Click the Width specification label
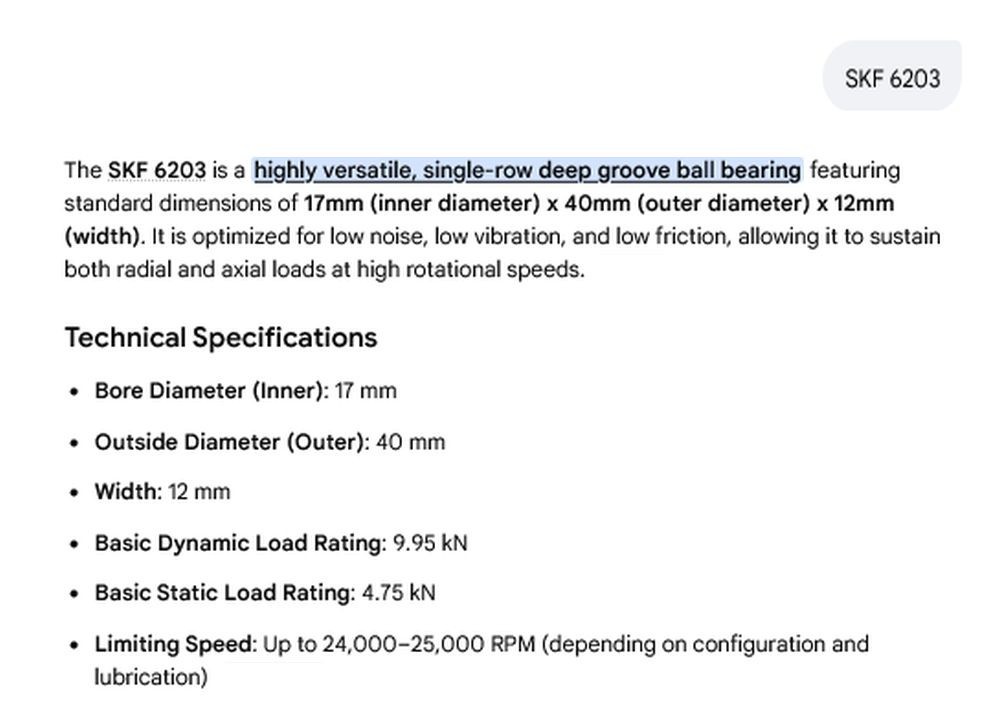 [125, 491]
